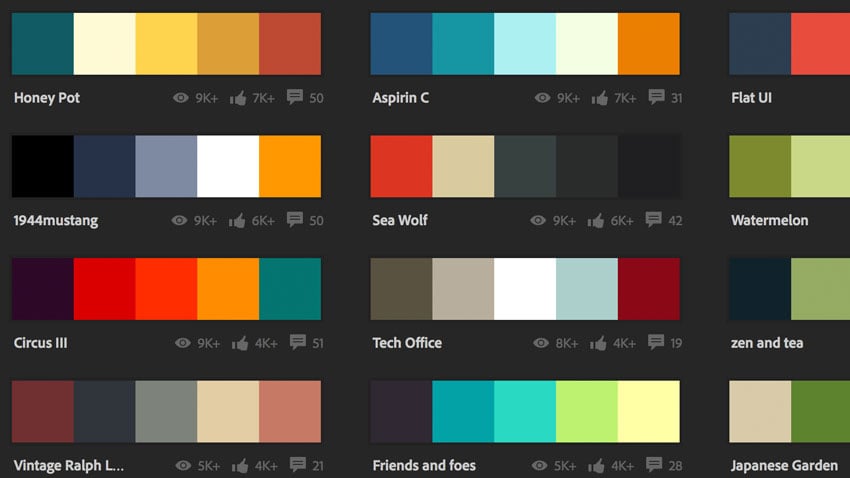Choose the lime green swatch in Friends and foes
850x478 pixels.
[587, 411]
